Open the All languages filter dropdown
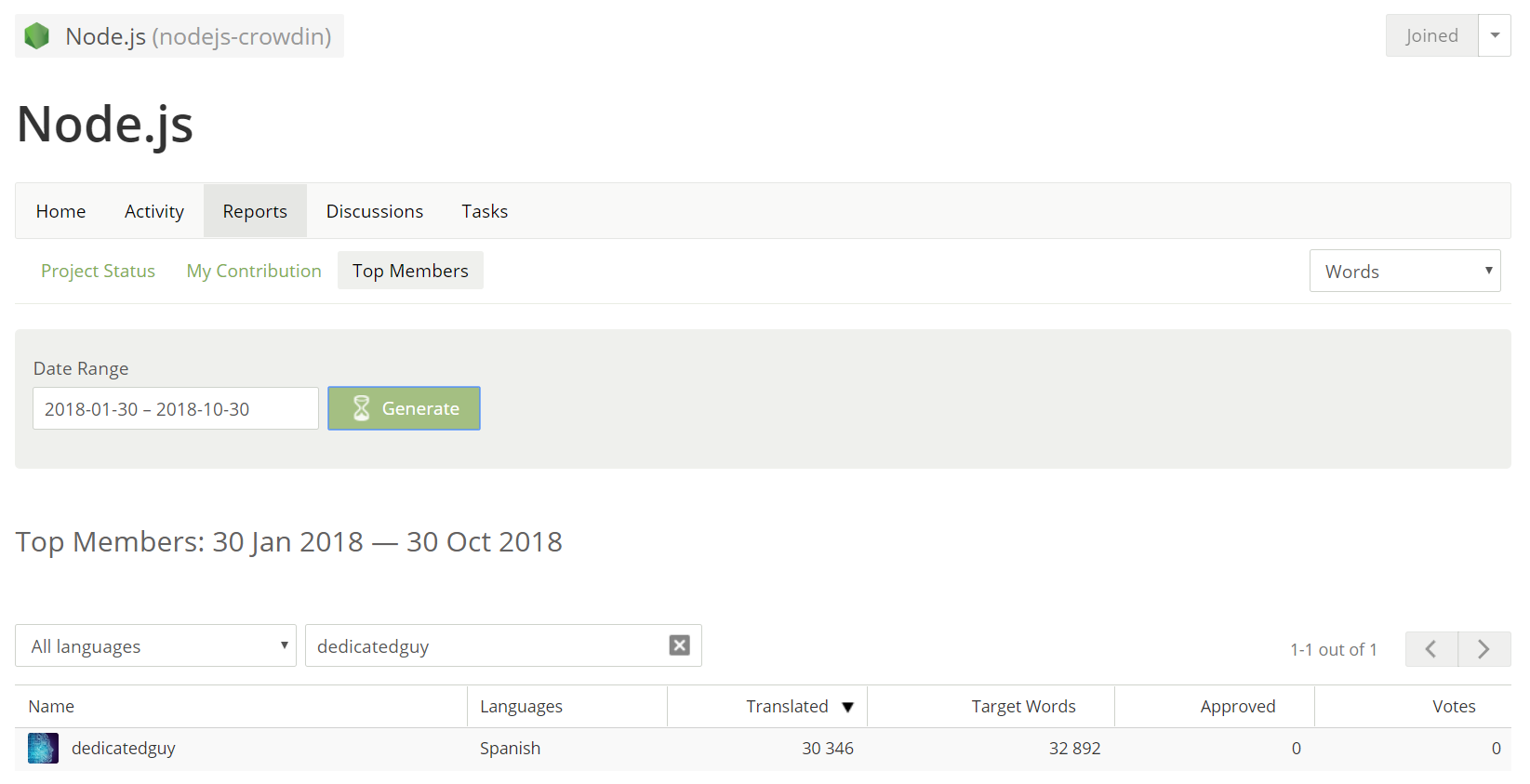This screenshot has width=1530, height=784. pos(155,645)
